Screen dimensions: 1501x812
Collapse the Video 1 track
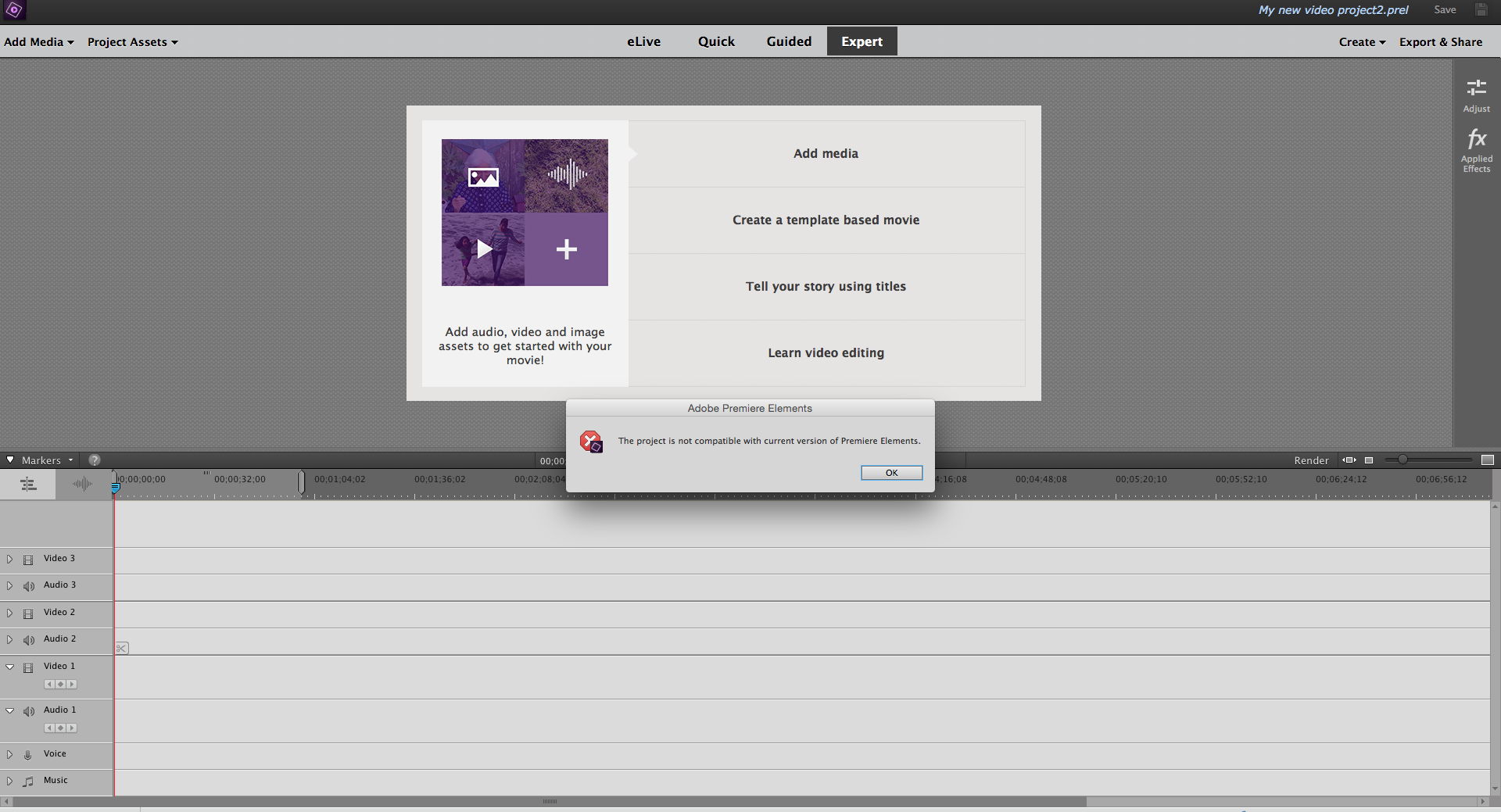point(9,667)
